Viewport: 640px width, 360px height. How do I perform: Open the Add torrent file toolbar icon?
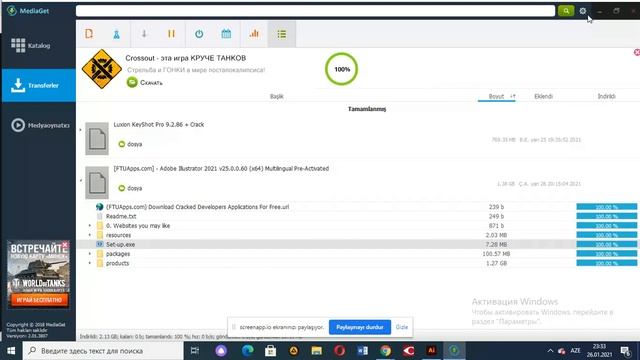click(89, 33)
